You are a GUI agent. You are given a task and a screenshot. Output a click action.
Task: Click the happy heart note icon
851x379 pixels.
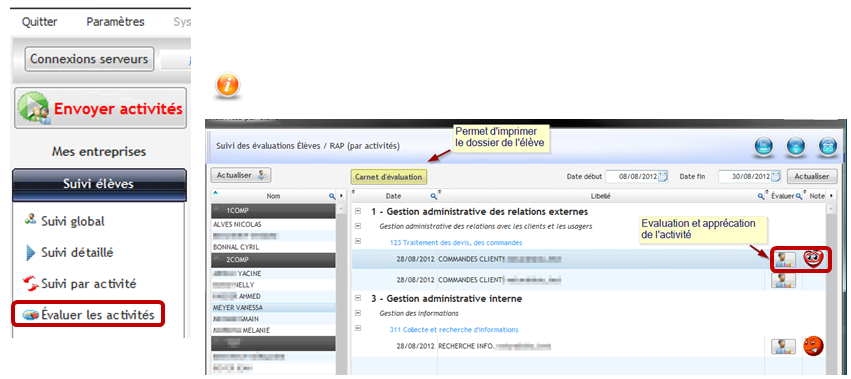tap(813, 259)
